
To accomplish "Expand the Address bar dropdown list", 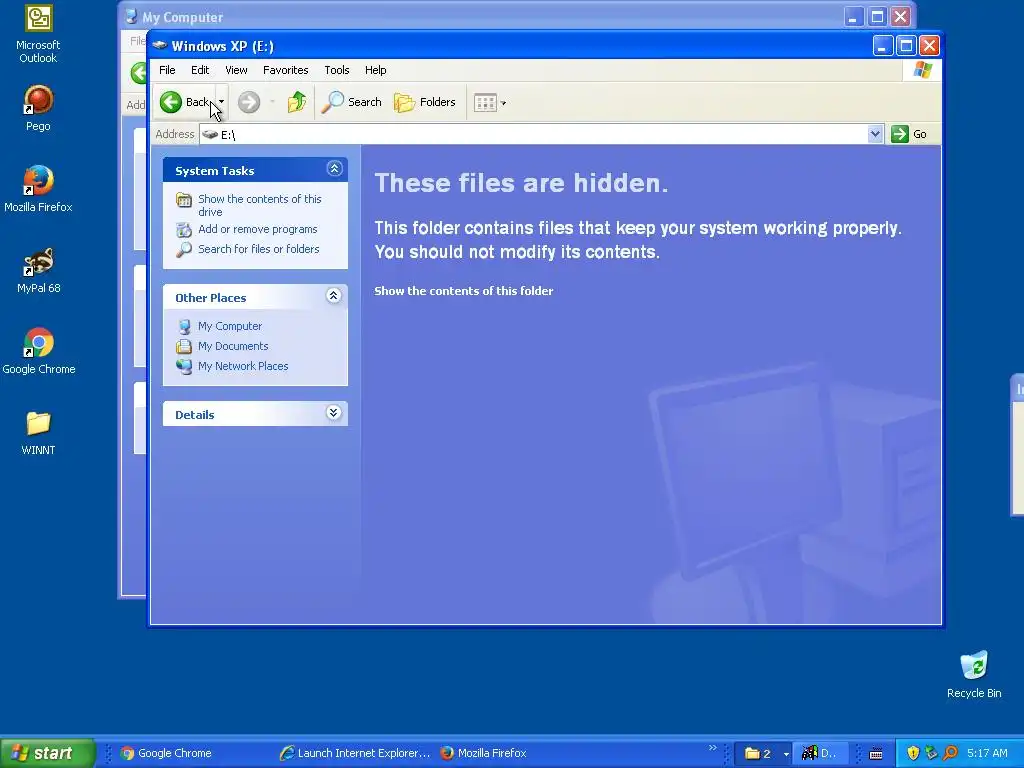I will click(x=875, y=135).
